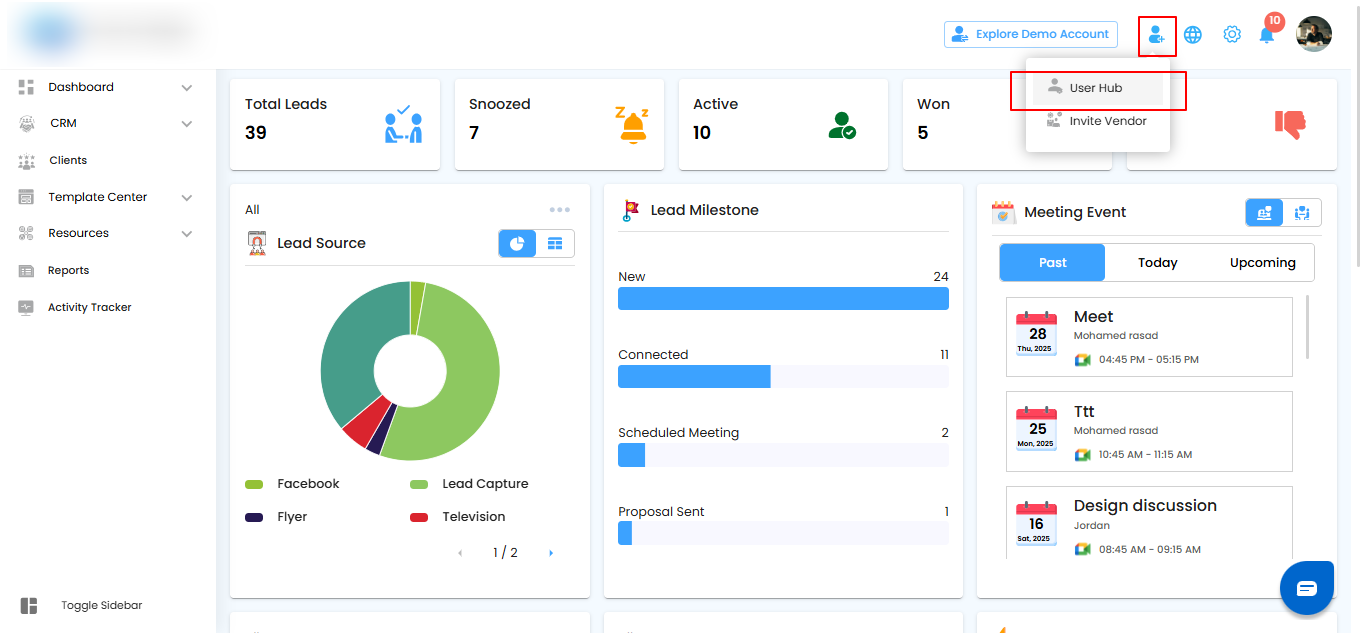Click the add user icon in header
Viewport: 1366px width, 633px height.
pyautogui.click(x=1156, y=35)
